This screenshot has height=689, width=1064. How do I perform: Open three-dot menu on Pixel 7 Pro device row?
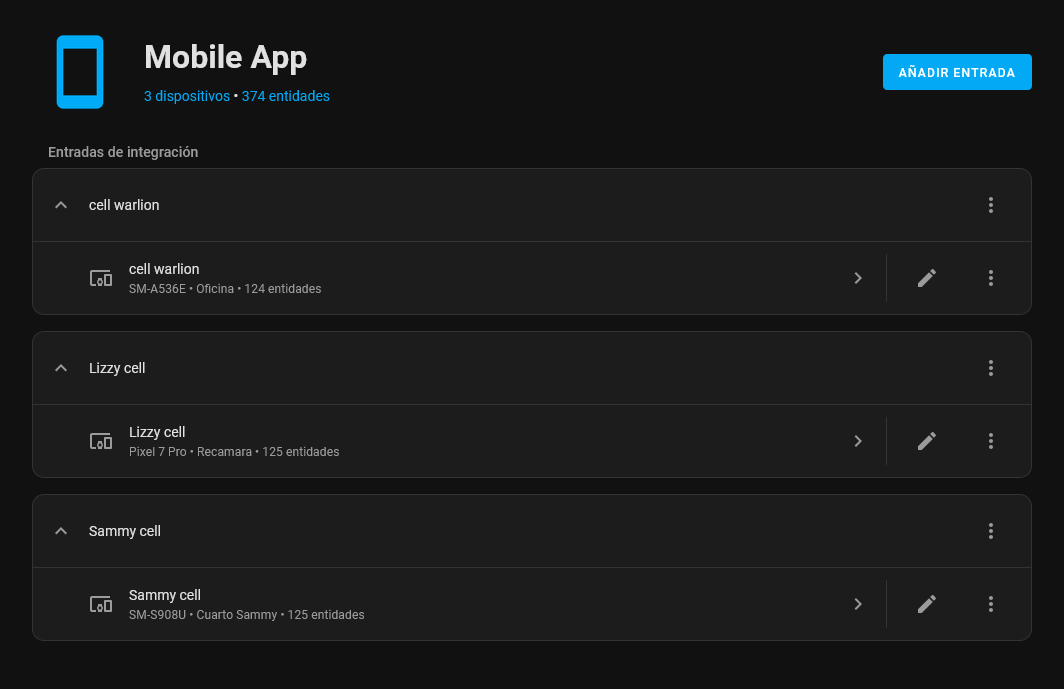[991, 441]
